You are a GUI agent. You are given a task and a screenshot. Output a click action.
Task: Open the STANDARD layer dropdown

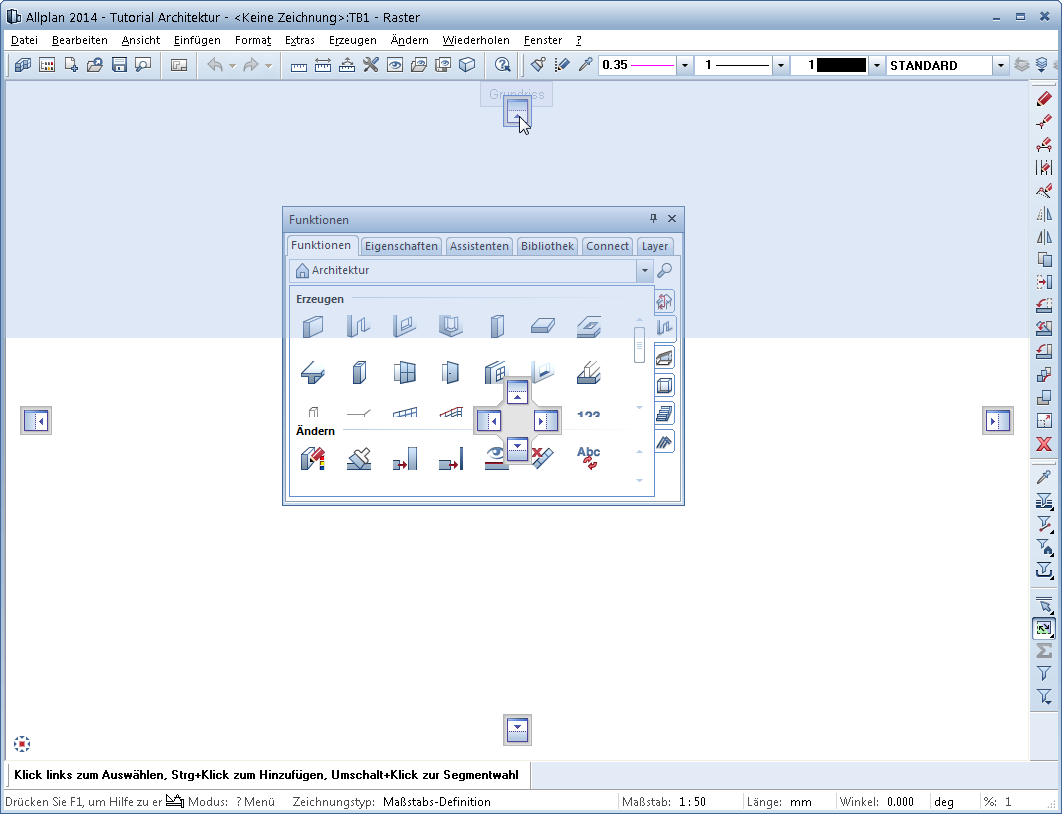coord(1001,65)
